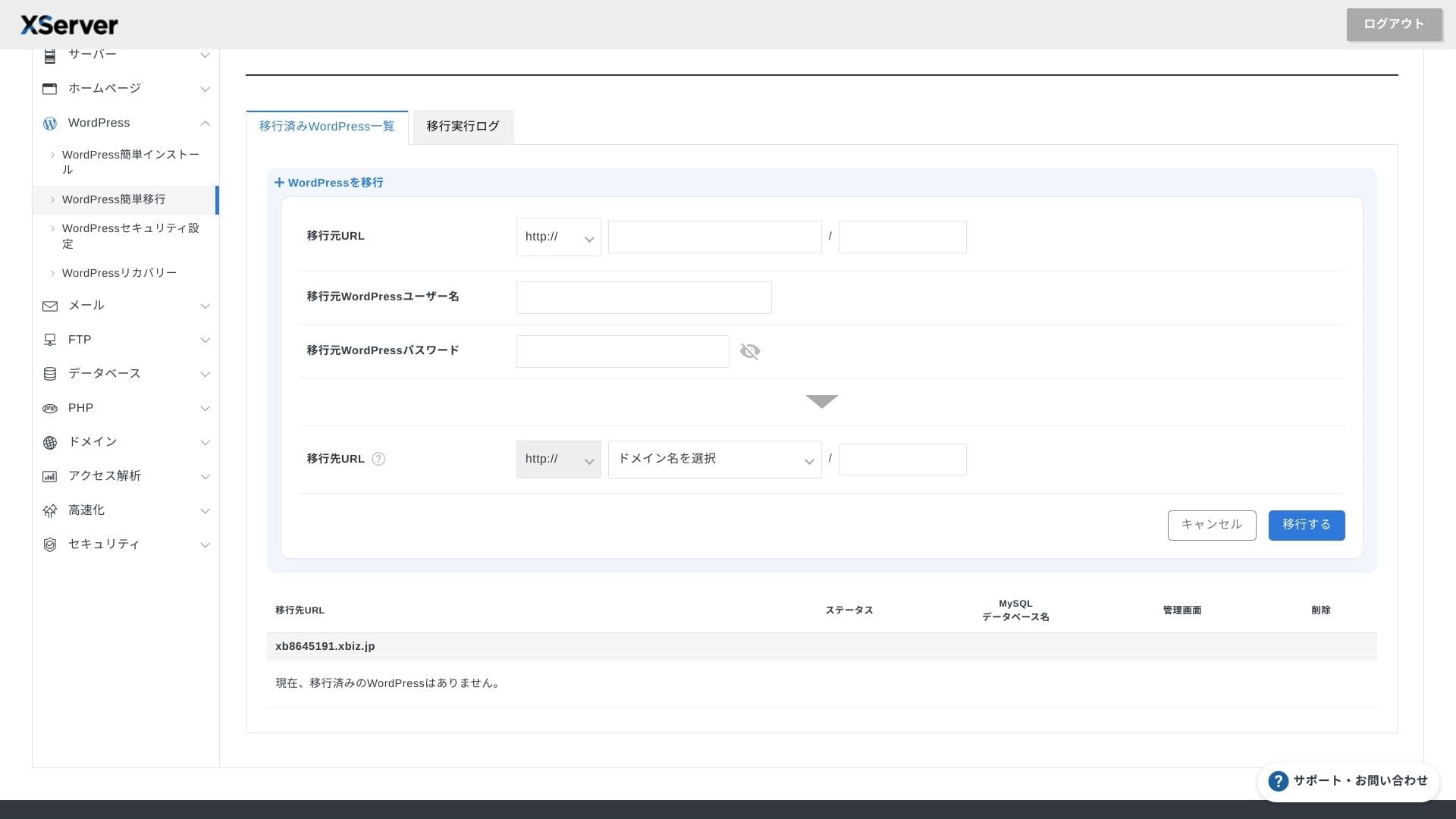Click the キャンセル button
Screen dimensions: 1456x819
click(1212, 525)
